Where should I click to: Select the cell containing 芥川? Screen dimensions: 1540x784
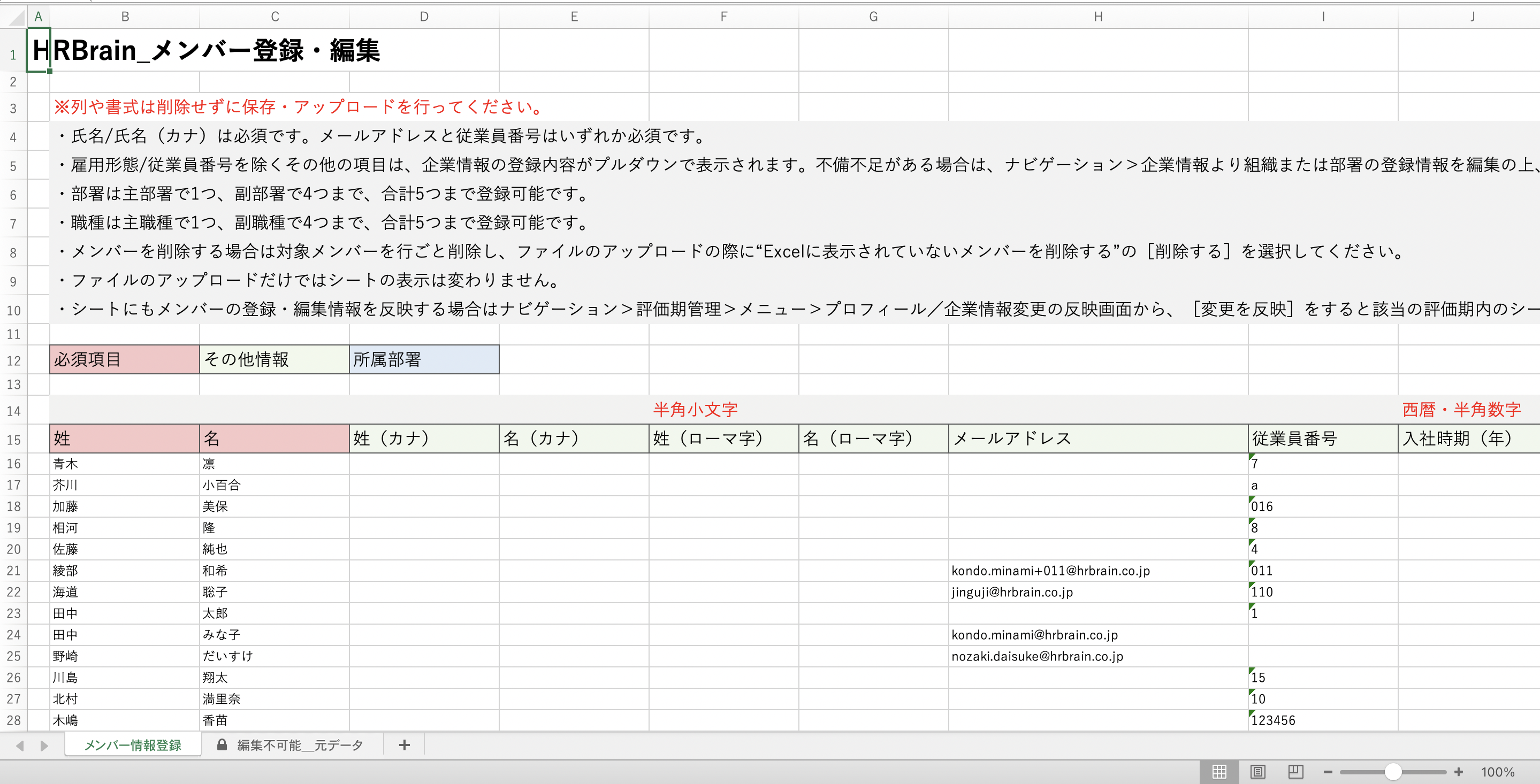(x=125, y=485)
